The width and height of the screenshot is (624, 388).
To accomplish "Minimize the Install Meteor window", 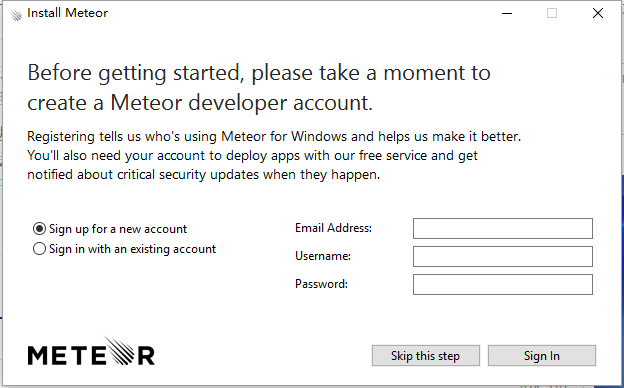I will [x=507, y=13].
